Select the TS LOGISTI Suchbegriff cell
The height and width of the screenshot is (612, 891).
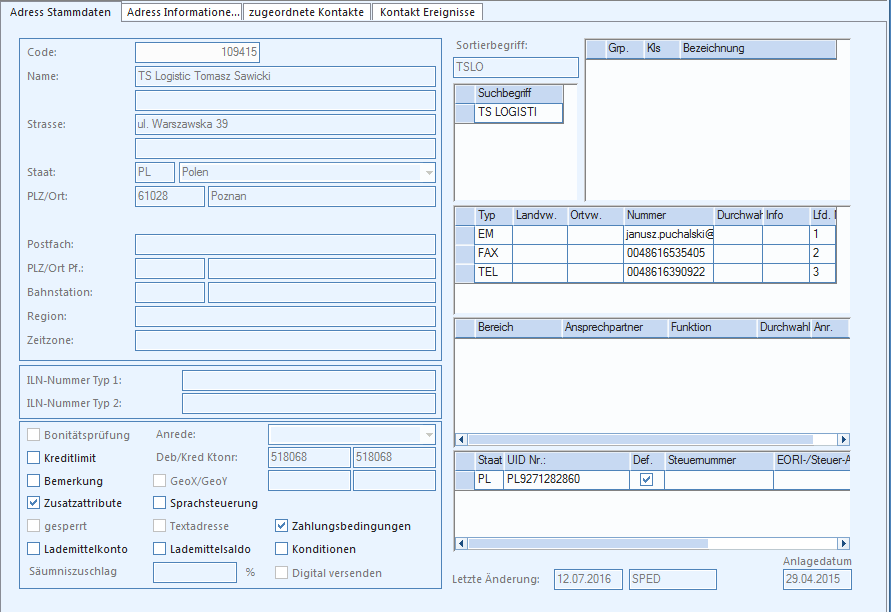tap(518, 113)
